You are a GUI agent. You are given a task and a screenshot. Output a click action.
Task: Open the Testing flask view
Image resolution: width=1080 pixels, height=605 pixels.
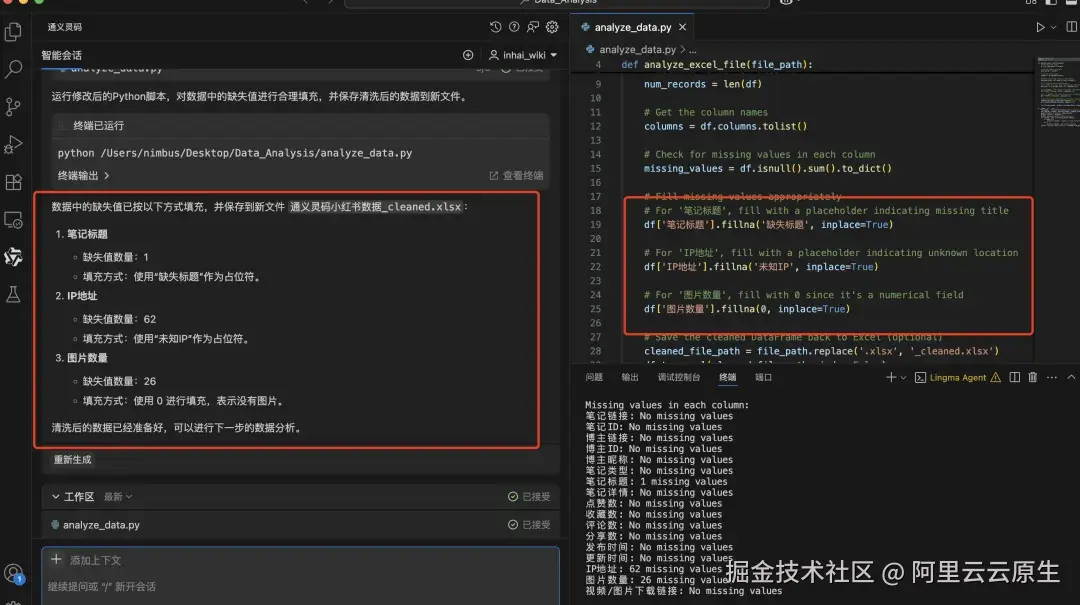pos(13,295)
